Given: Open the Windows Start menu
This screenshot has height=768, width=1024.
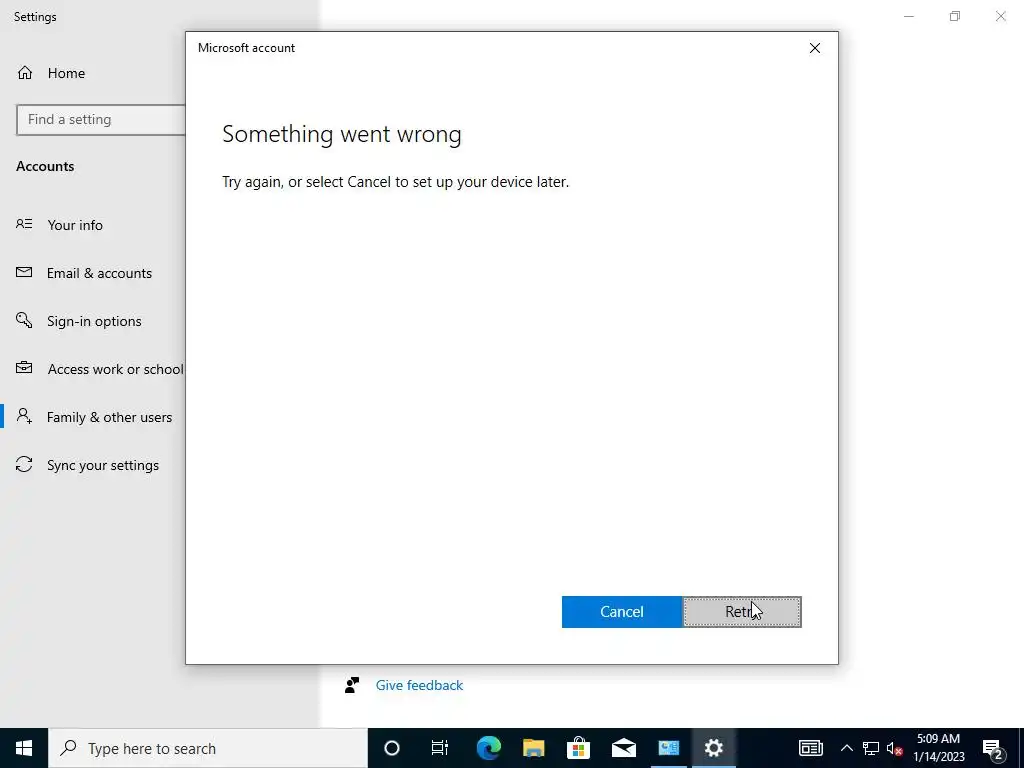Looking at the screenshot, I should 24,748.
